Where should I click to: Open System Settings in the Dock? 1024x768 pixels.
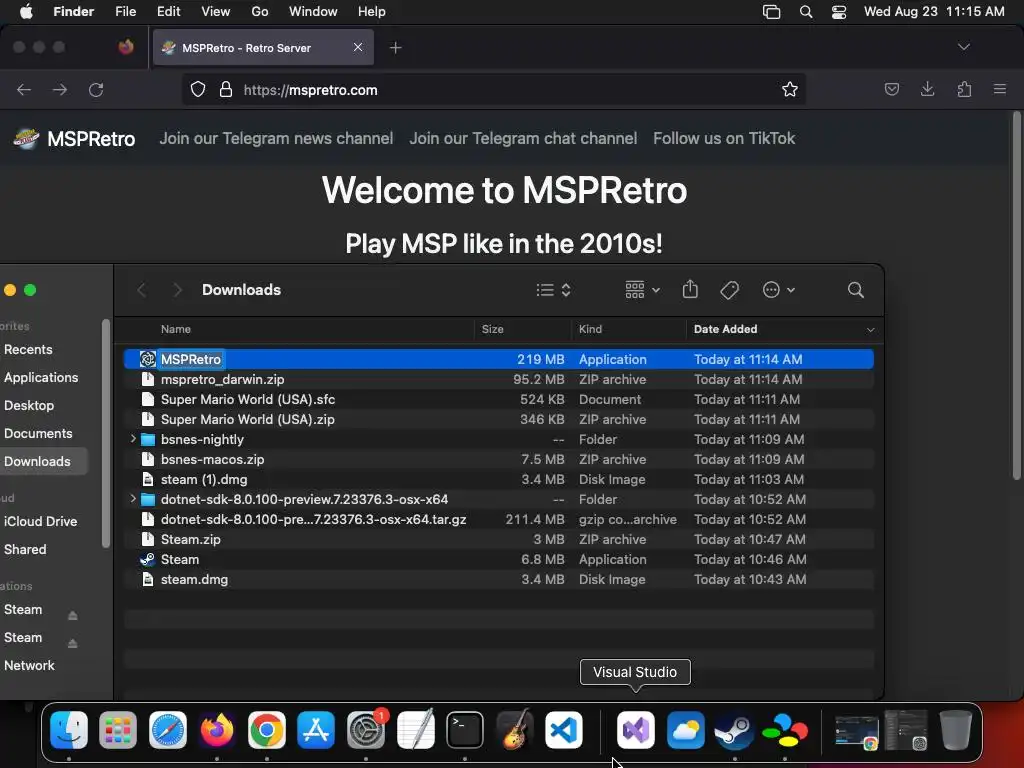tap(366, 729)
